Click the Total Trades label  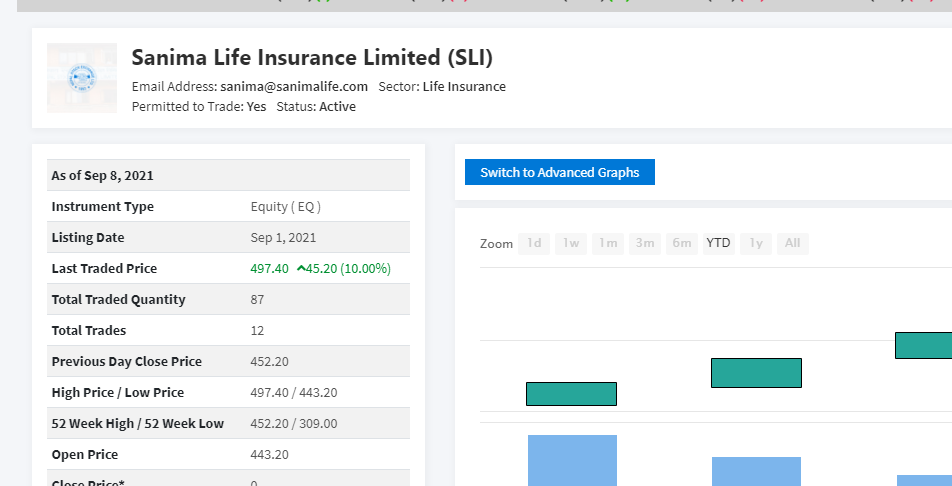point(89,330)
